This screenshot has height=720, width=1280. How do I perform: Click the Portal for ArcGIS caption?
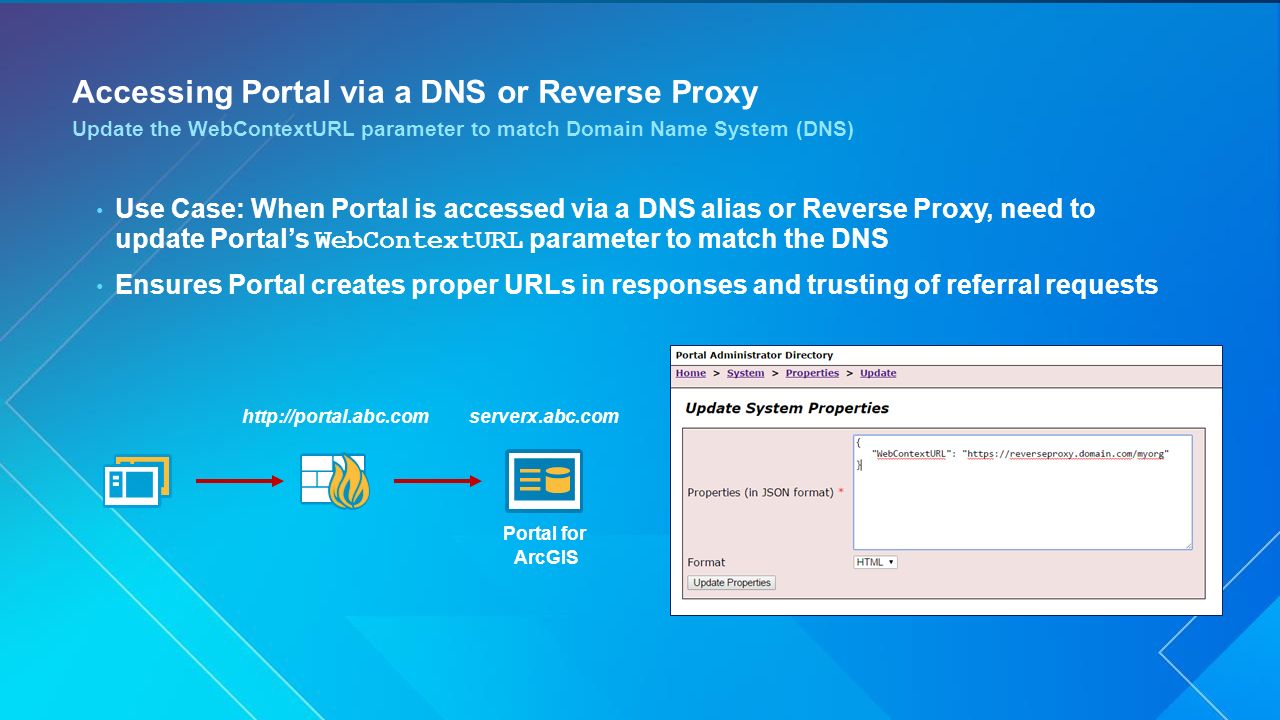point(545,545)
